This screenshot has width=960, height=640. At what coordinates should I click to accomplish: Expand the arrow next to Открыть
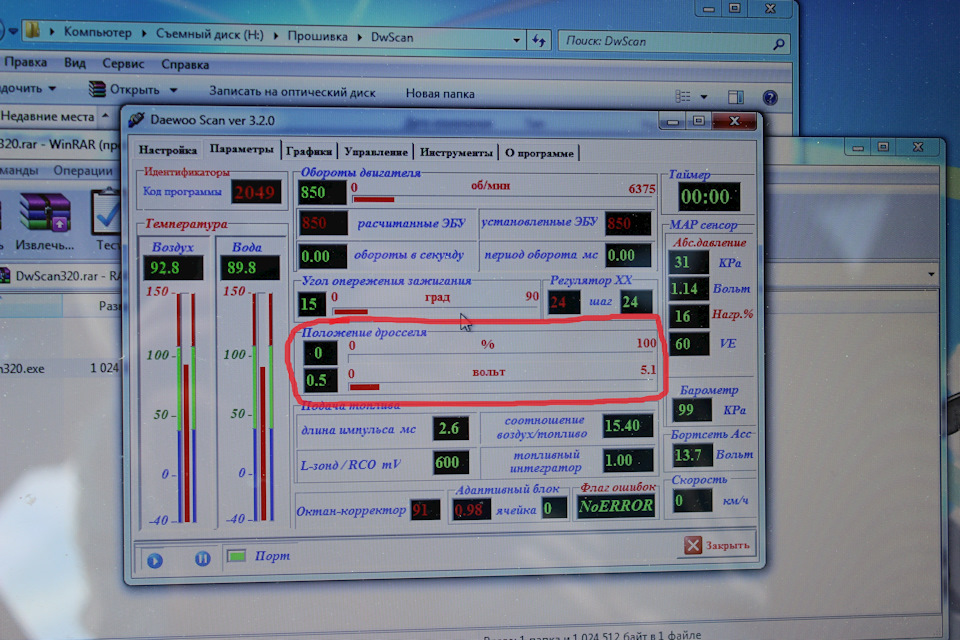173,90
